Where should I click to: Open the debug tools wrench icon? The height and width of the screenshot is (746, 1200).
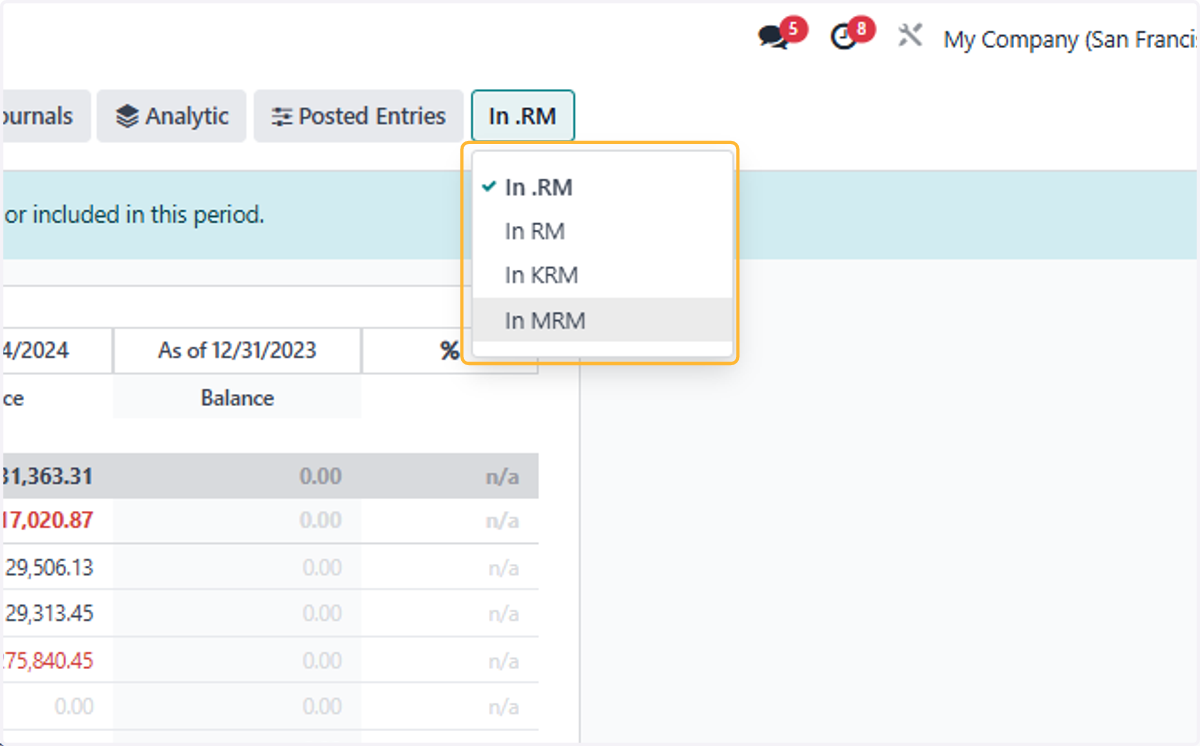click(910, 37)
